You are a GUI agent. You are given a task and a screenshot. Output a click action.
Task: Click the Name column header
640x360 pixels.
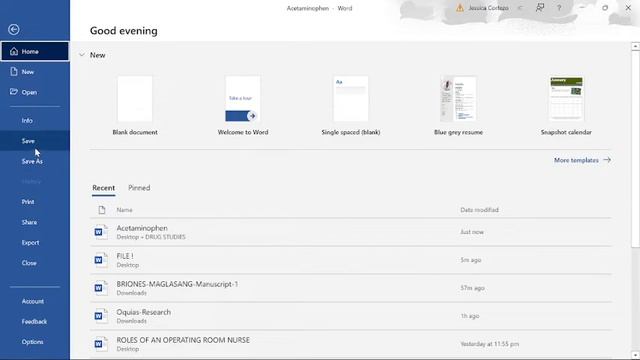pos(124,210)
